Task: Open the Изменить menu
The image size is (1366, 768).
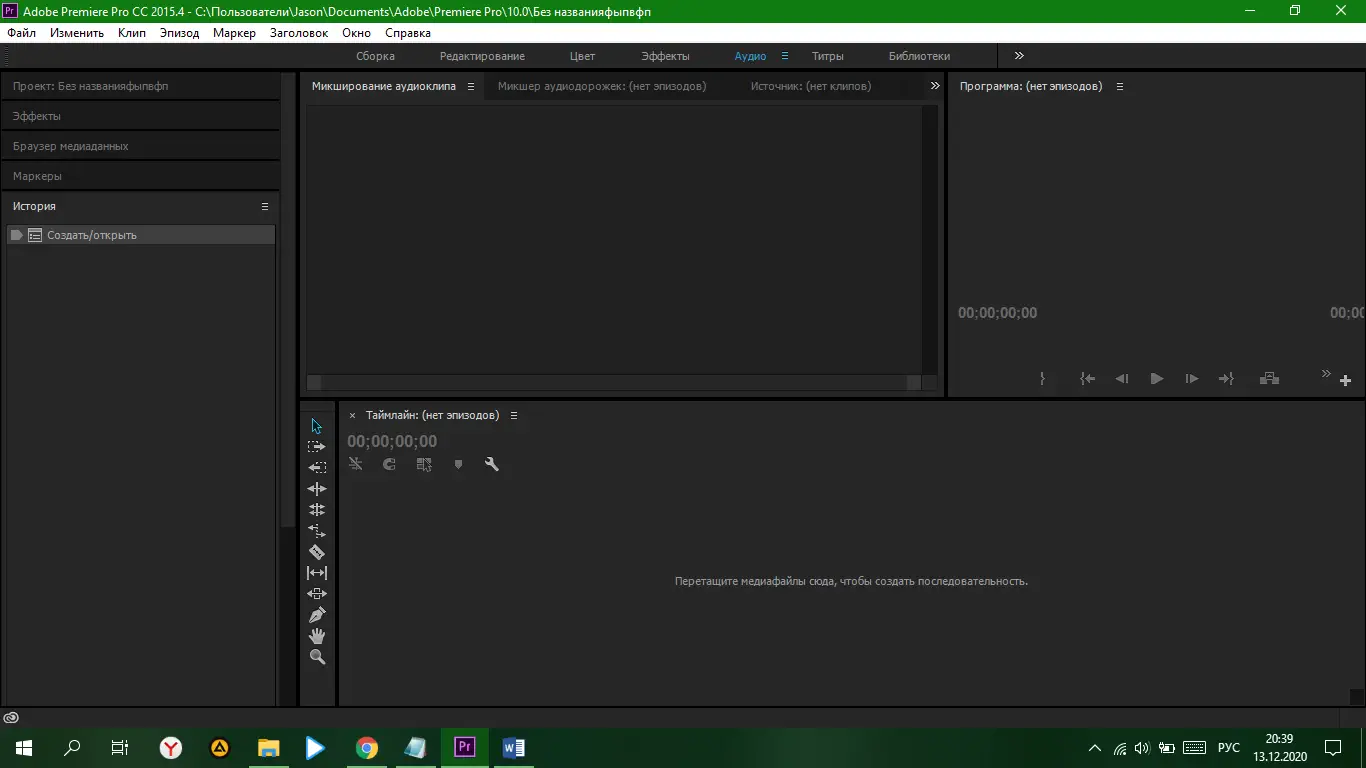Action: point(77,33)
